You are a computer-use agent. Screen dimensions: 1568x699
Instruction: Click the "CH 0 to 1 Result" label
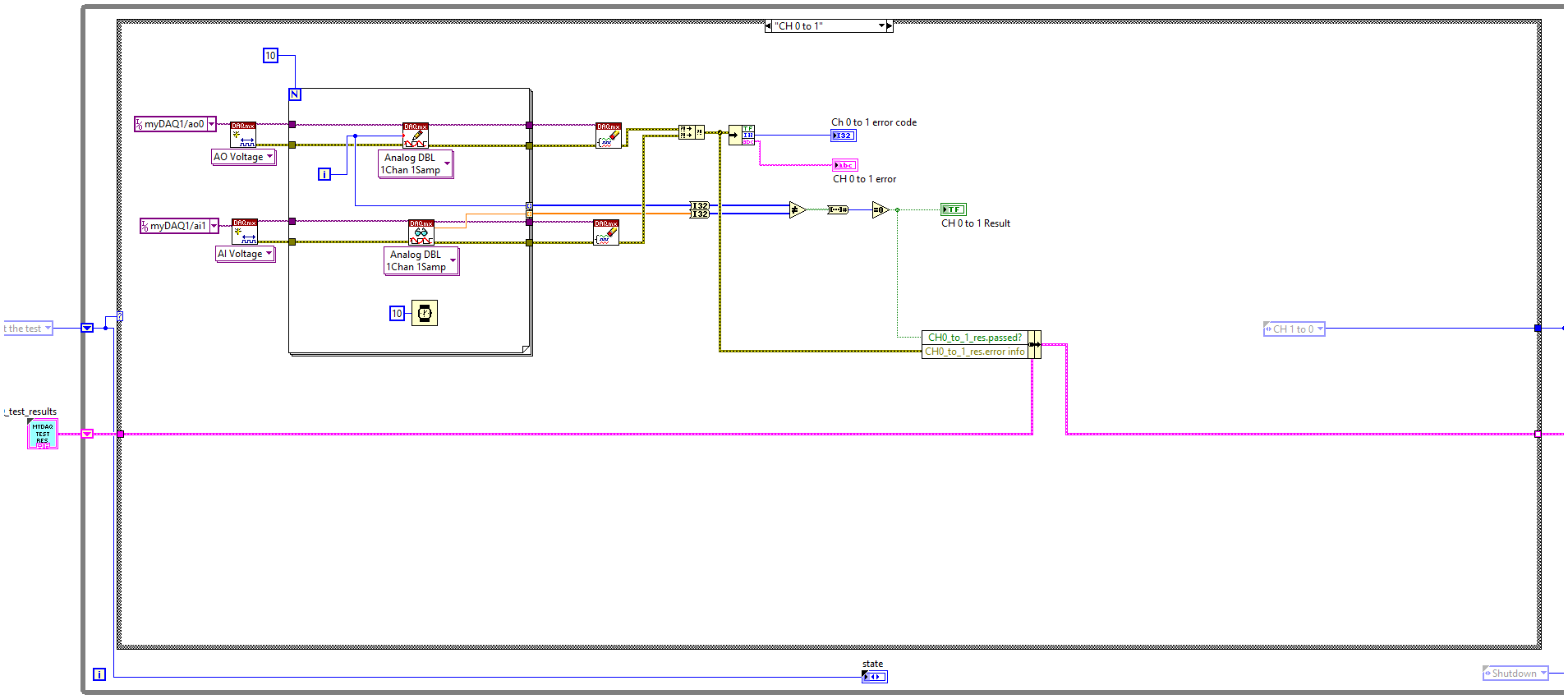pos(976,223)
